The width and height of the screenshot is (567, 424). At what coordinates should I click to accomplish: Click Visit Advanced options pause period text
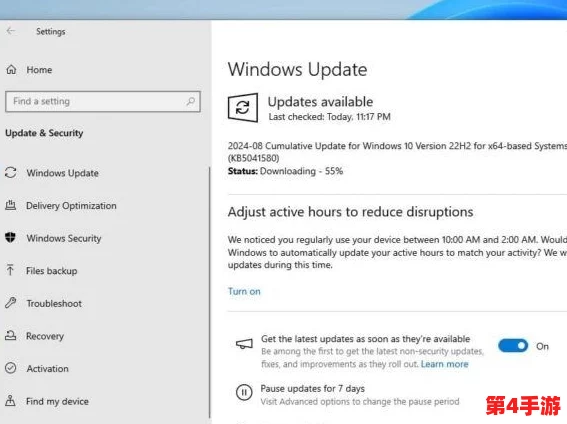[360, 402]
